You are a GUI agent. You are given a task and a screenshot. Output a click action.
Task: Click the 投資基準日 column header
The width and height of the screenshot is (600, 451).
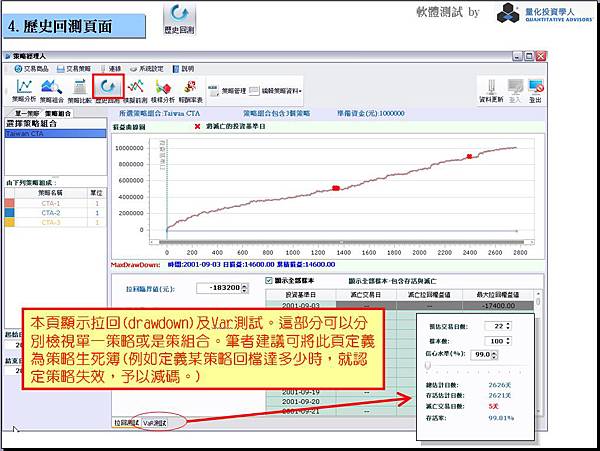[x=301, y=295]
